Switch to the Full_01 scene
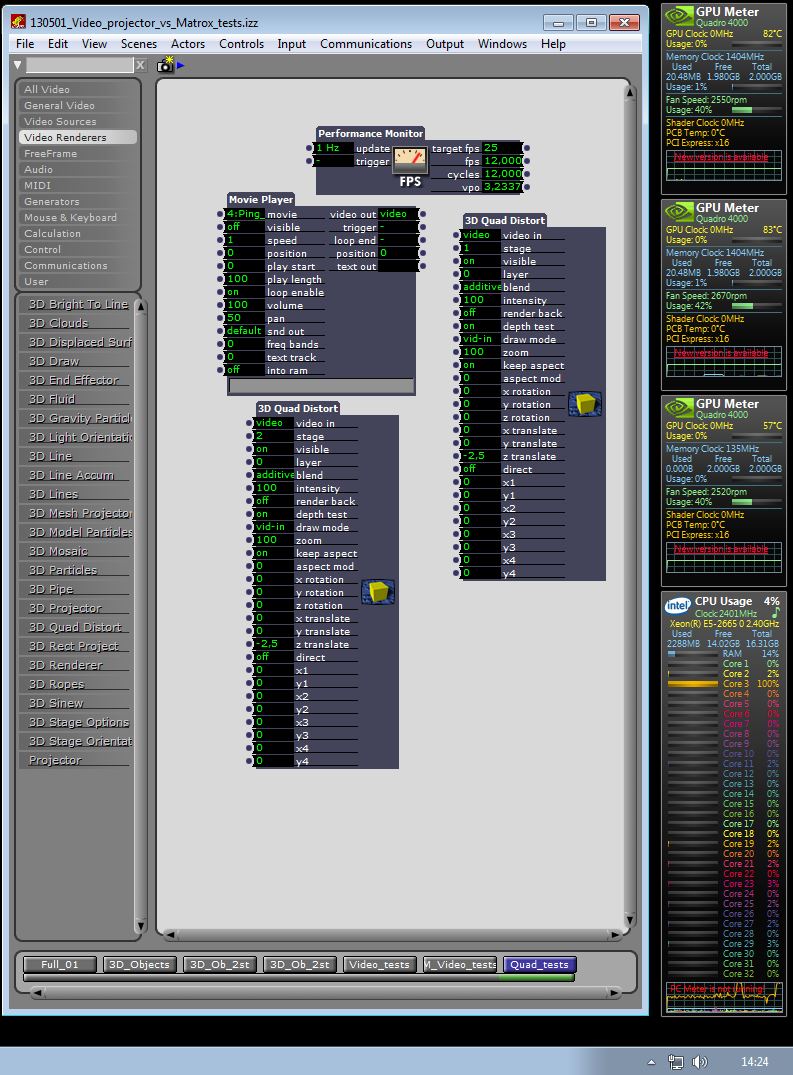 click(x=60, y=965)
